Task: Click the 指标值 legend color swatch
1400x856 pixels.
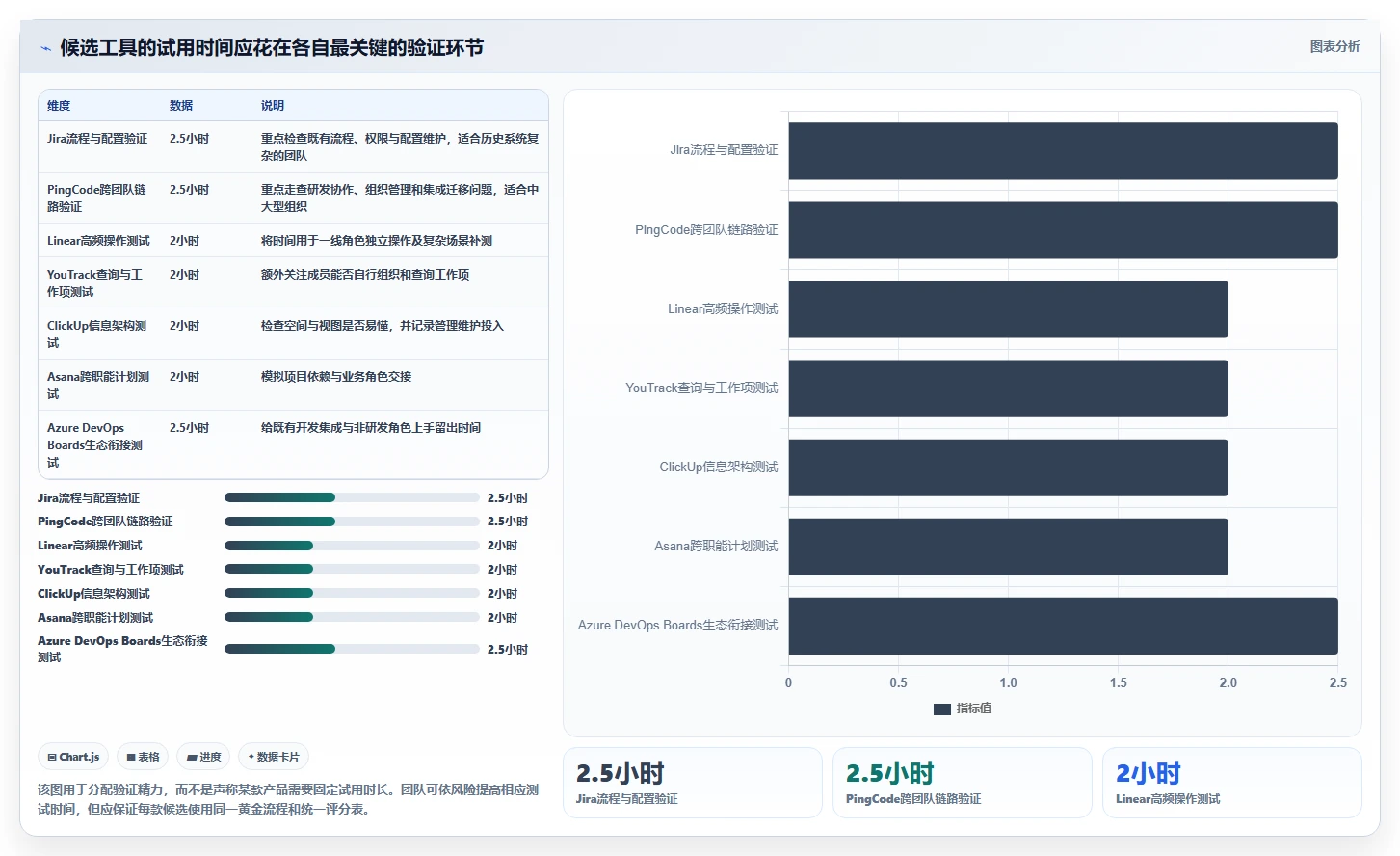Action: (x=942, y=709)
